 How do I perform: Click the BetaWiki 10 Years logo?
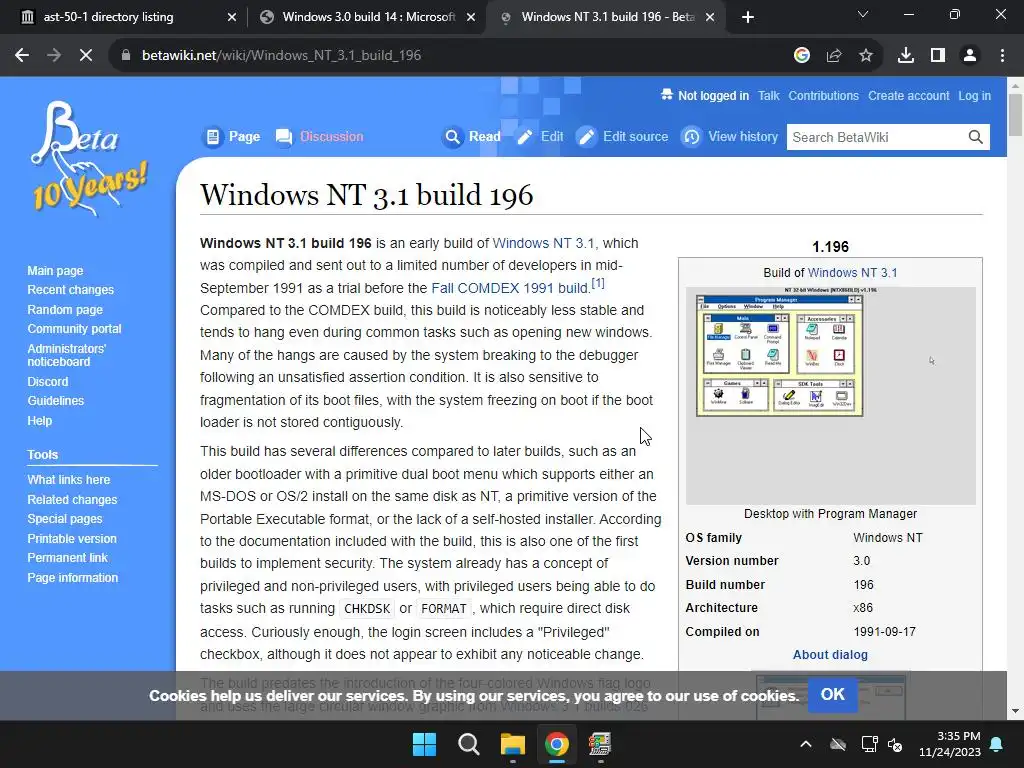(89, 159)
